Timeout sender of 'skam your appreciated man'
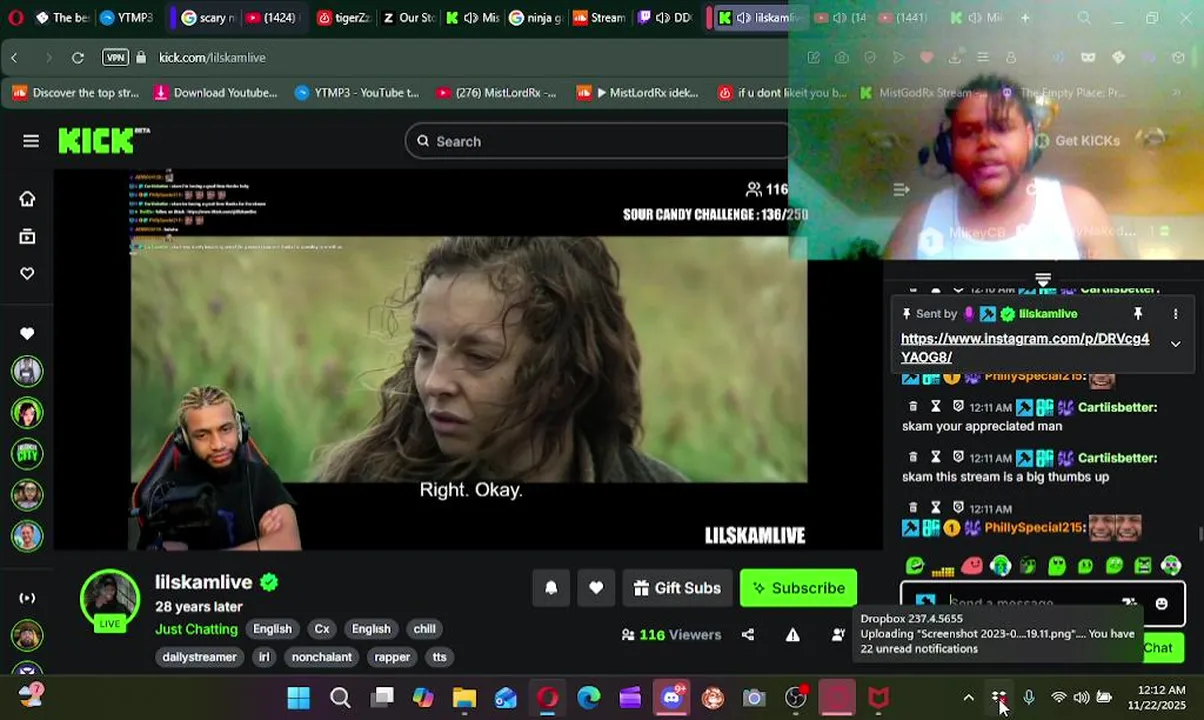Image resolution: width=1204 pixels, height=720 pixels. (936, 407)
